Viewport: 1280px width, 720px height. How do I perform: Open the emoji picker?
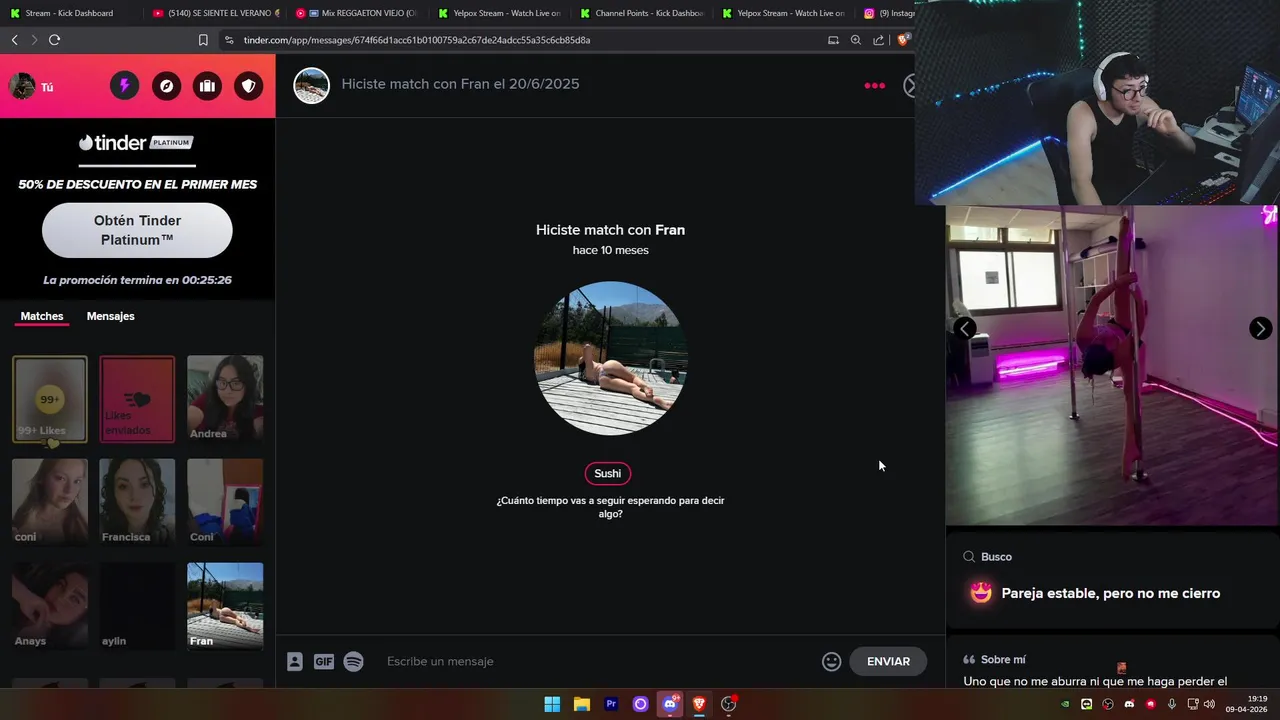point(831,661)
